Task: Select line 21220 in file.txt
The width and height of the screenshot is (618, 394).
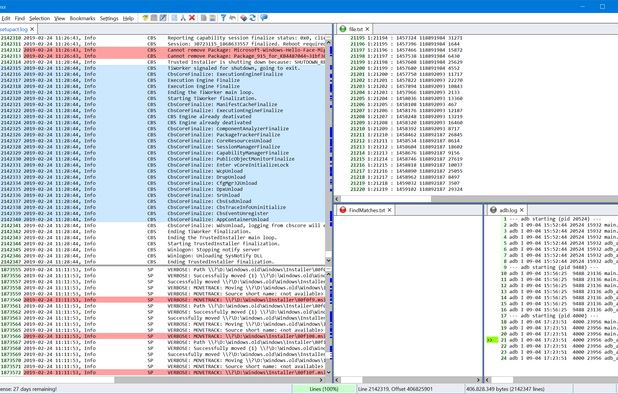Action: (406, 190)
